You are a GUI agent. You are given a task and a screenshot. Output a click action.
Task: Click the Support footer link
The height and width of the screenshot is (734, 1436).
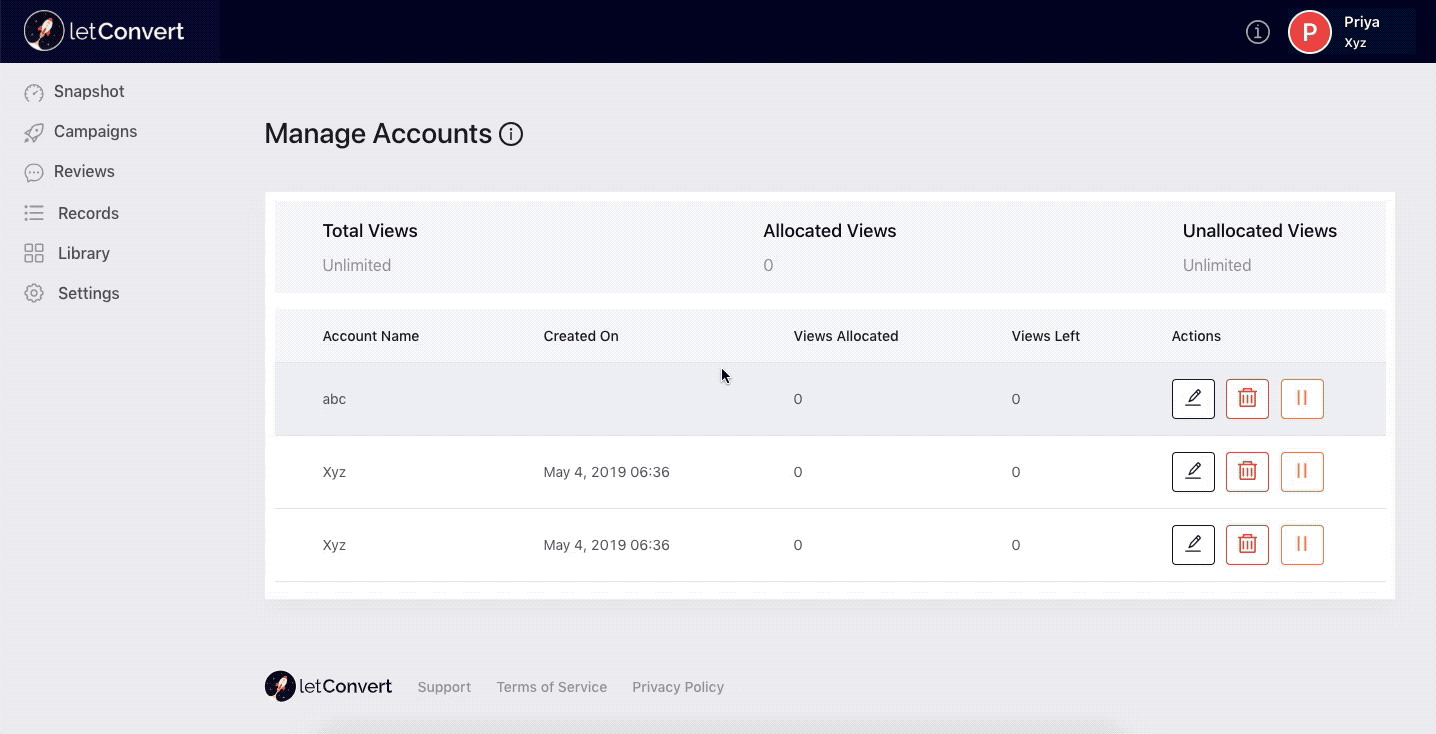tap(444, 687)
